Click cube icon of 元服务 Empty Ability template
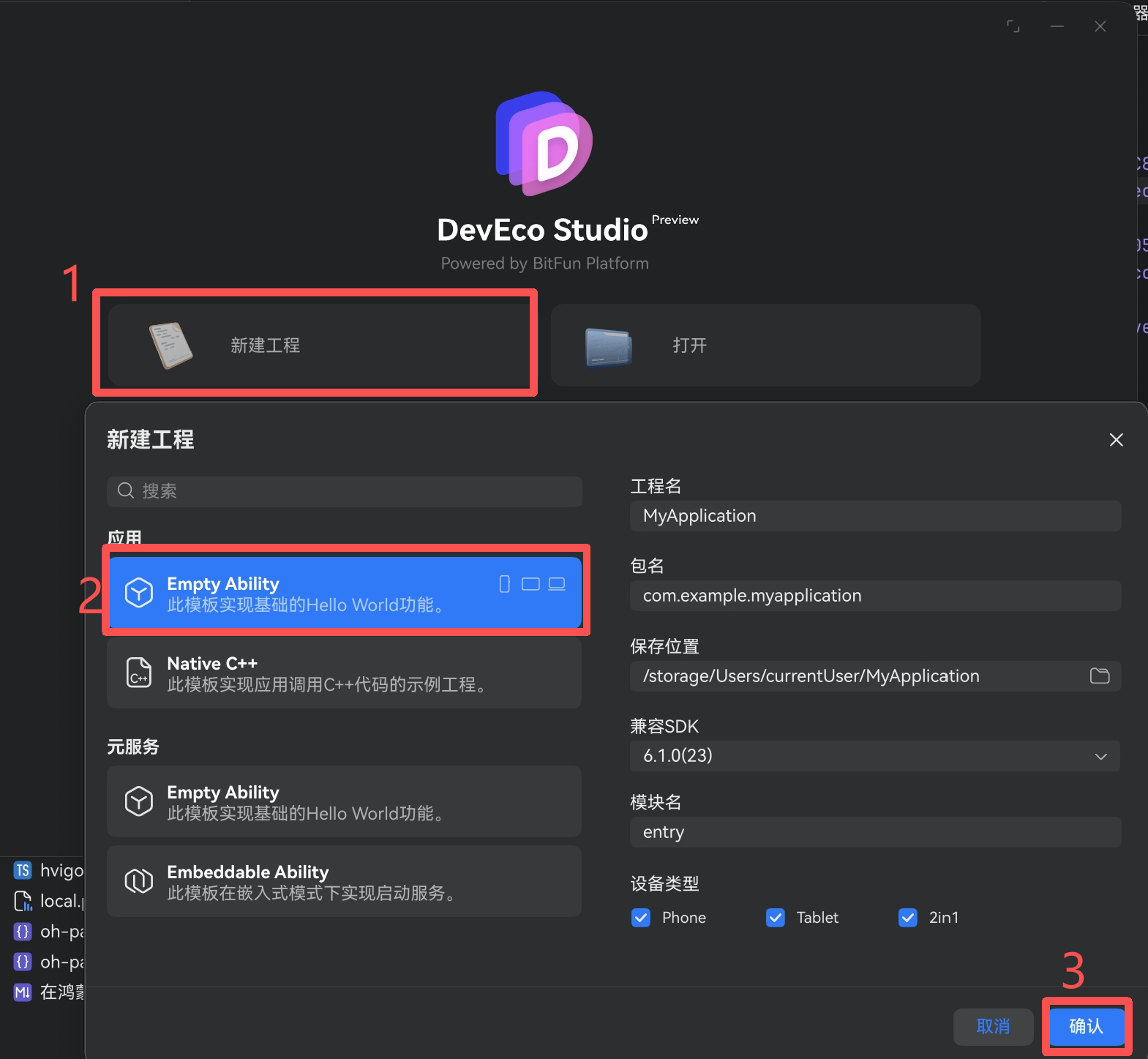The image size is (1148, 1059). (139, 801)
